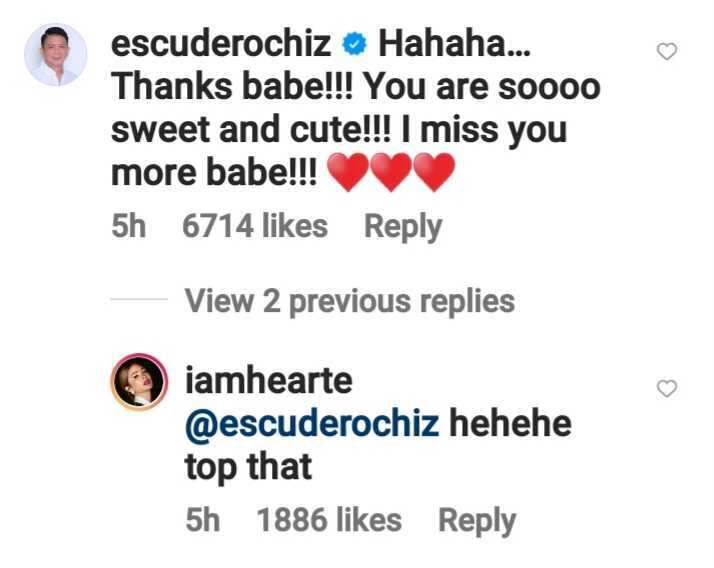The image size is (714, 568).
Task: Select the 'hehehe top that' reply text
Action: click(x=378, y=445)
